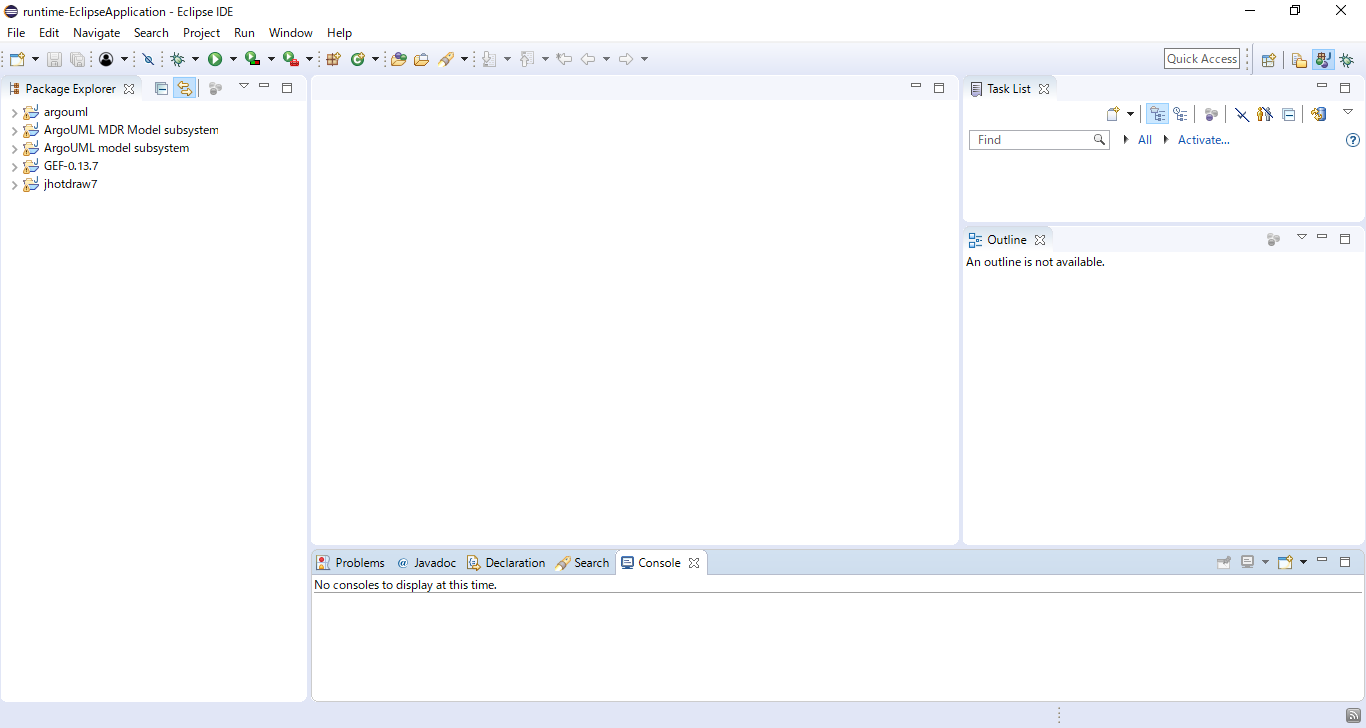Open the Navigate menu

96,33
